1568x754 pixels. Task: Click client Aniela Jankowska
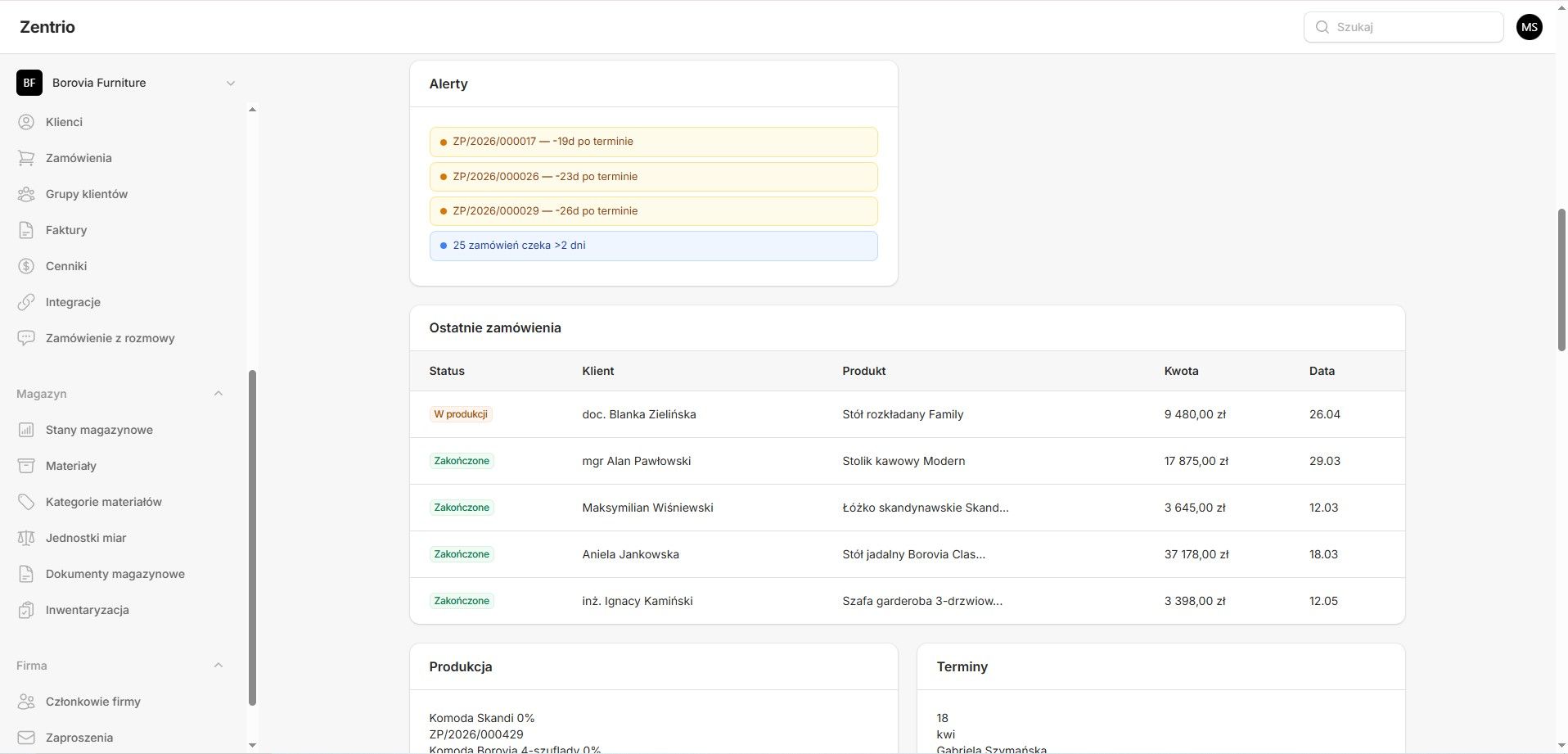[x=630, y=554]
